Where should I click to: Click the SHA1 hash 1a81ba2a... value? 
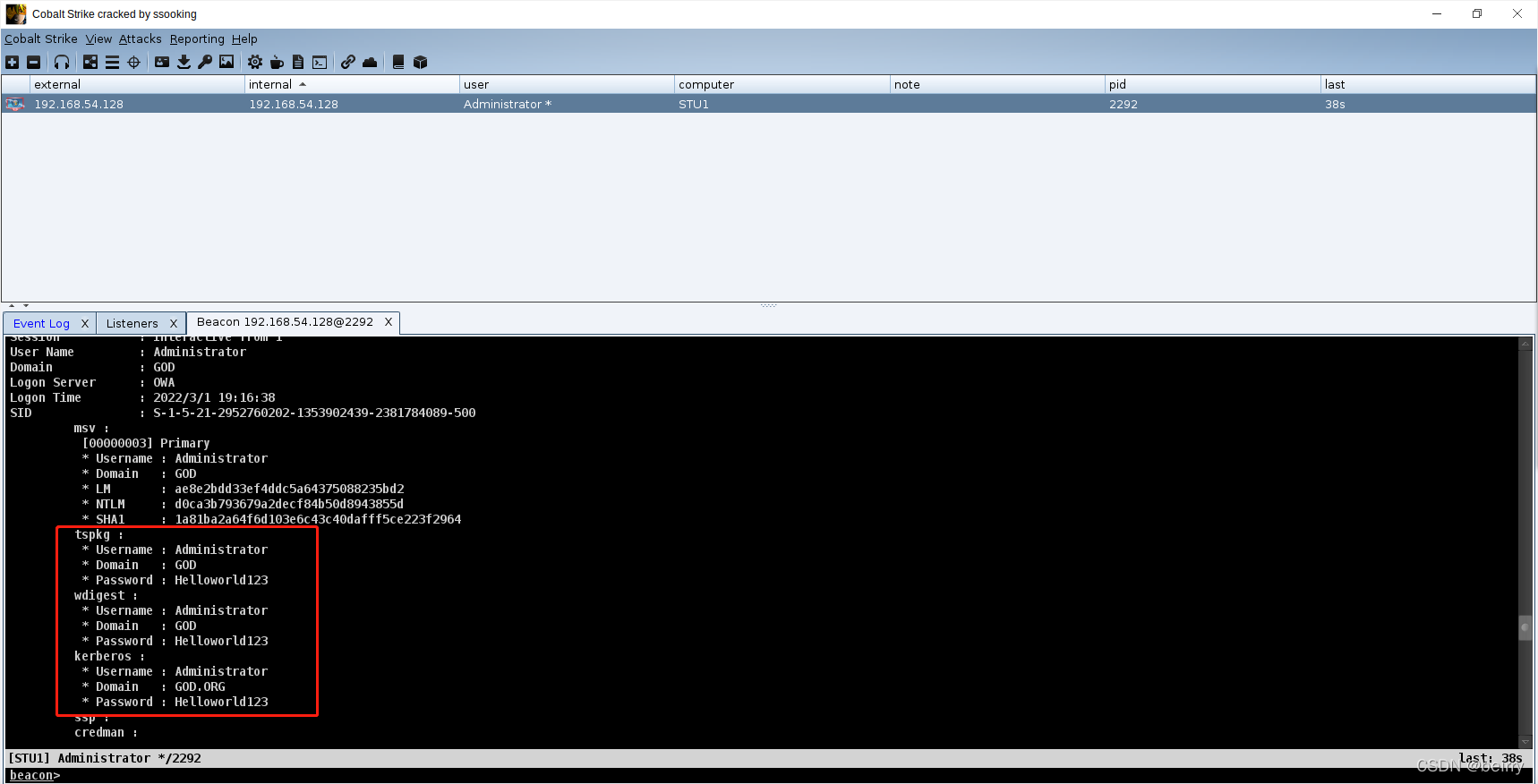click(x=318, y=519)
